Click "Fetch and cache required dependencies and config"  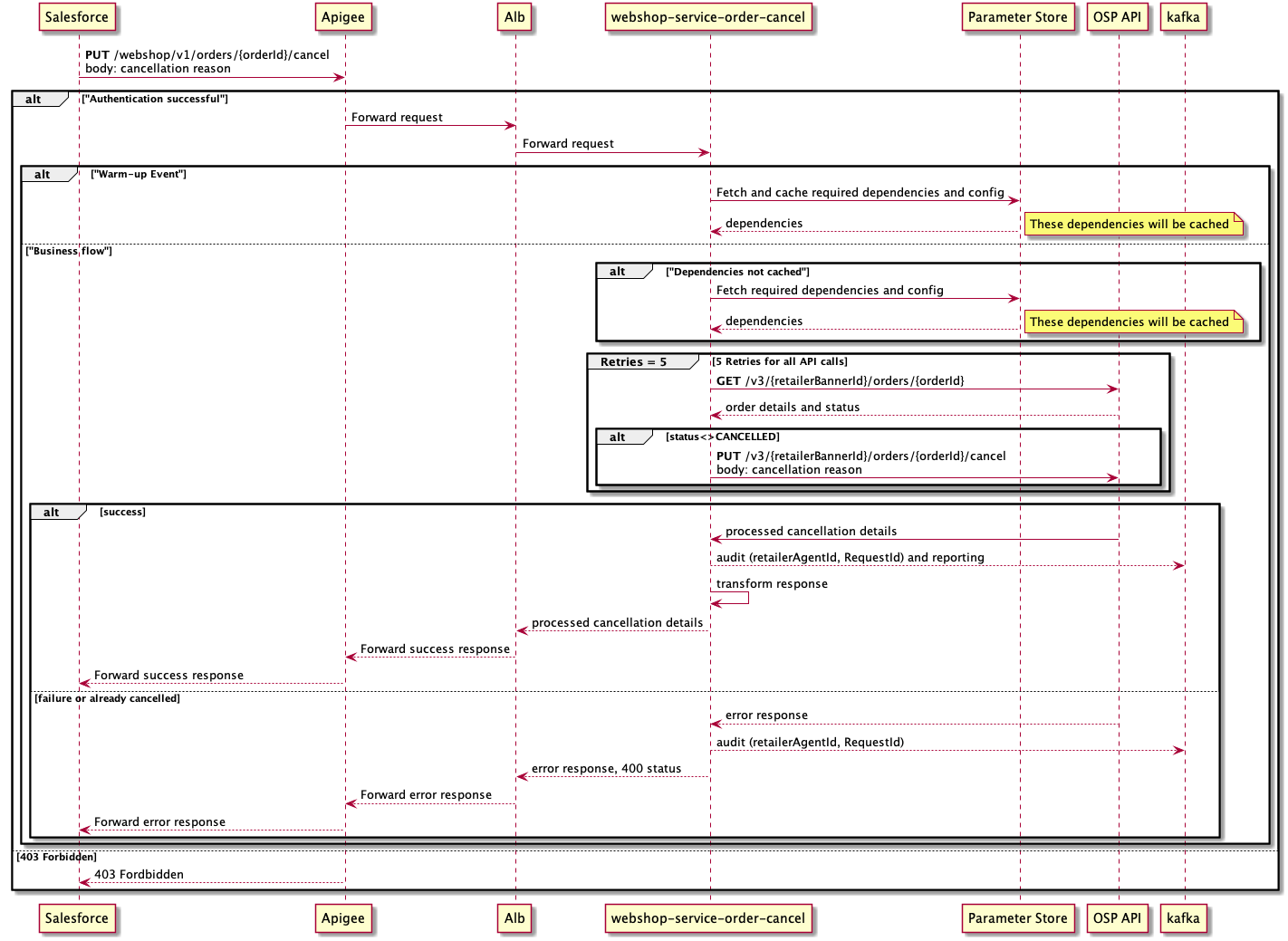860,193
